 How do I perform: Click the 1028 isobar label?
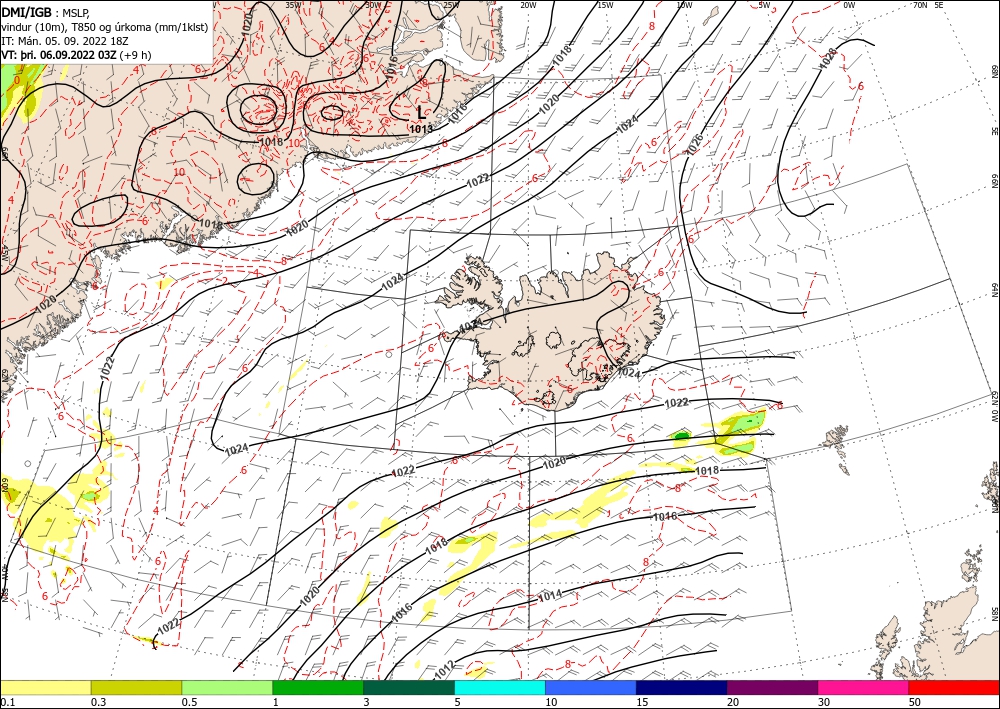[827, 59]
